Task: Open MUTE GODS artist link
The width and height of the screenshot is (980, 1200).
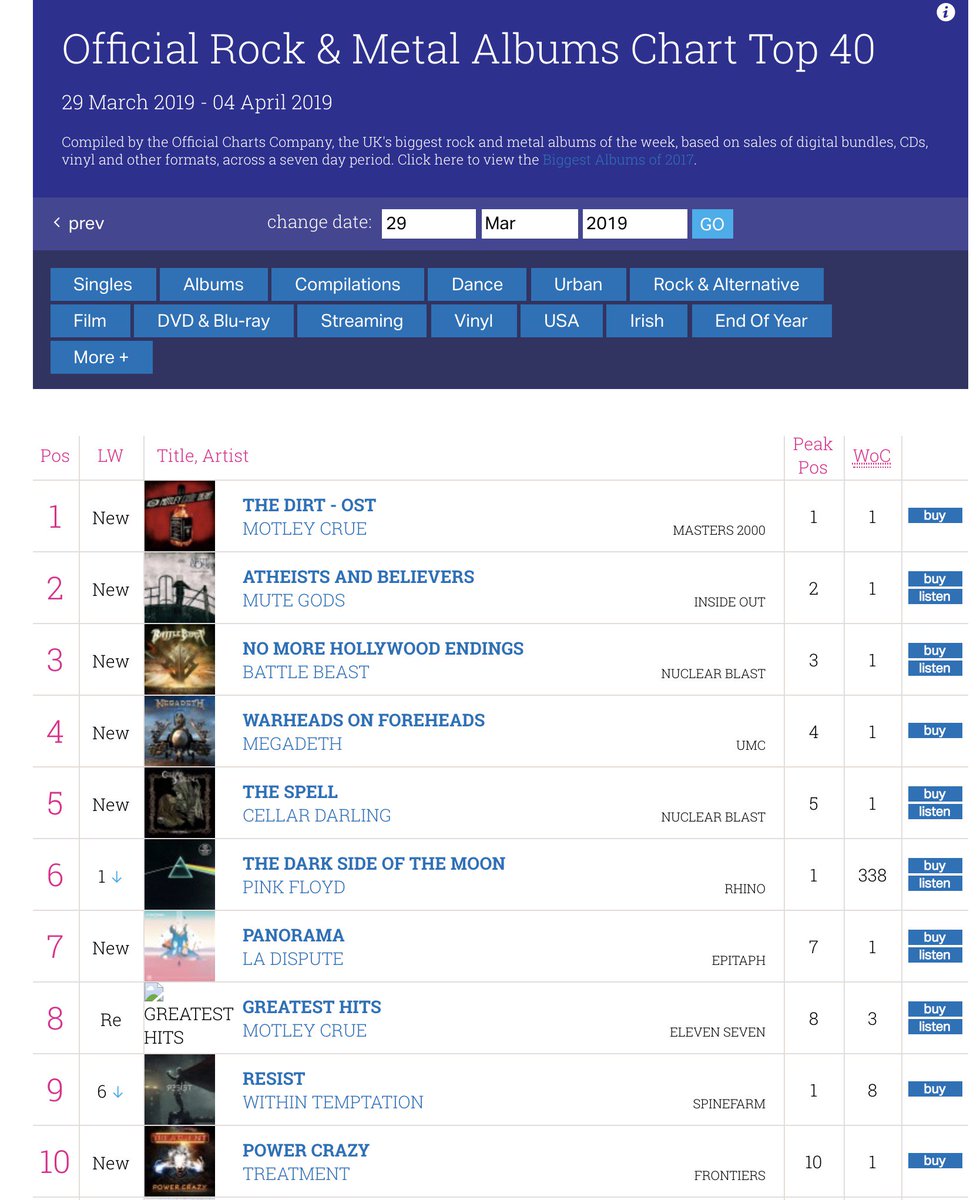Action: click(x=294, y=601)
